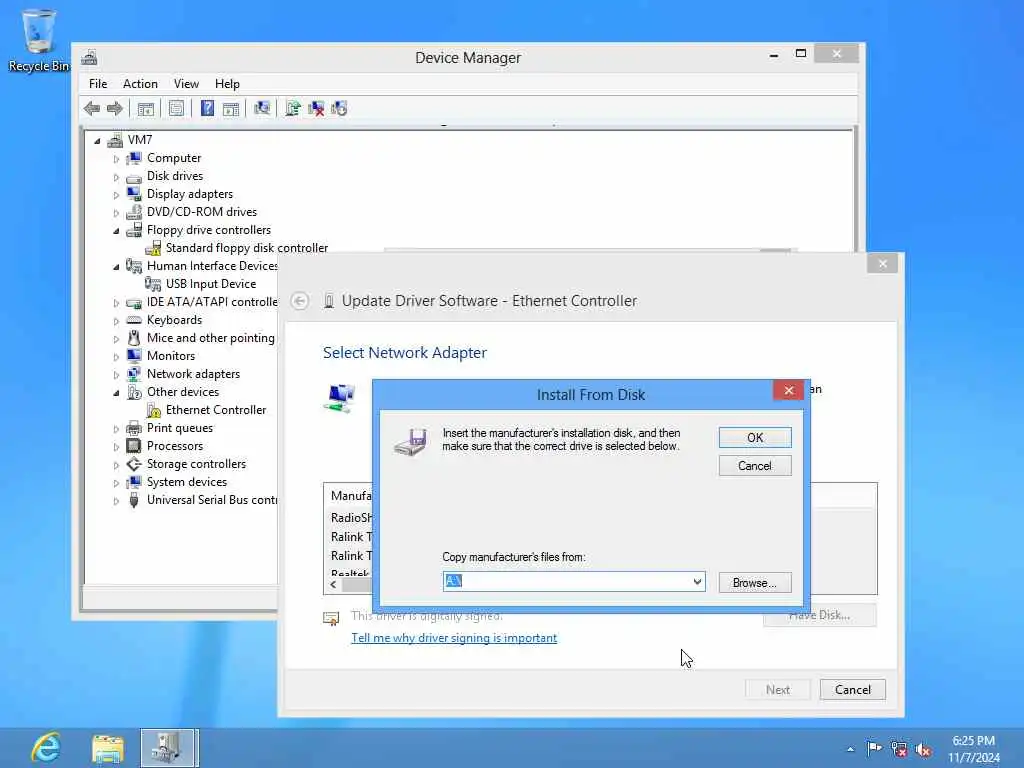Click the Disable device toolbar icon

tap(339, 108)
